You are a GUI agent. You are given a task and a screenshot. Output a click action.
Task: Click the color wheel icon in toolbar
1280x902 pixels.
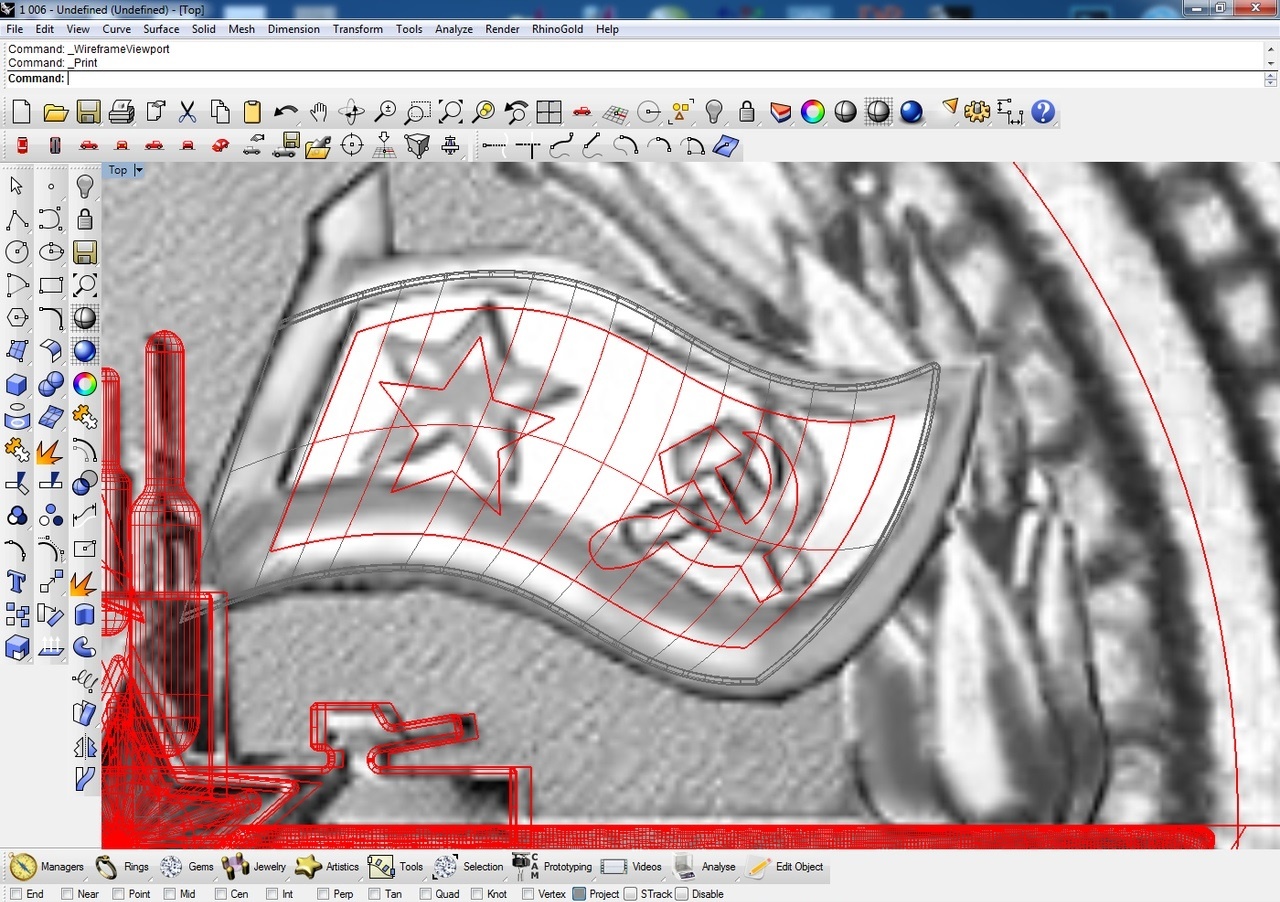[813, 112]
